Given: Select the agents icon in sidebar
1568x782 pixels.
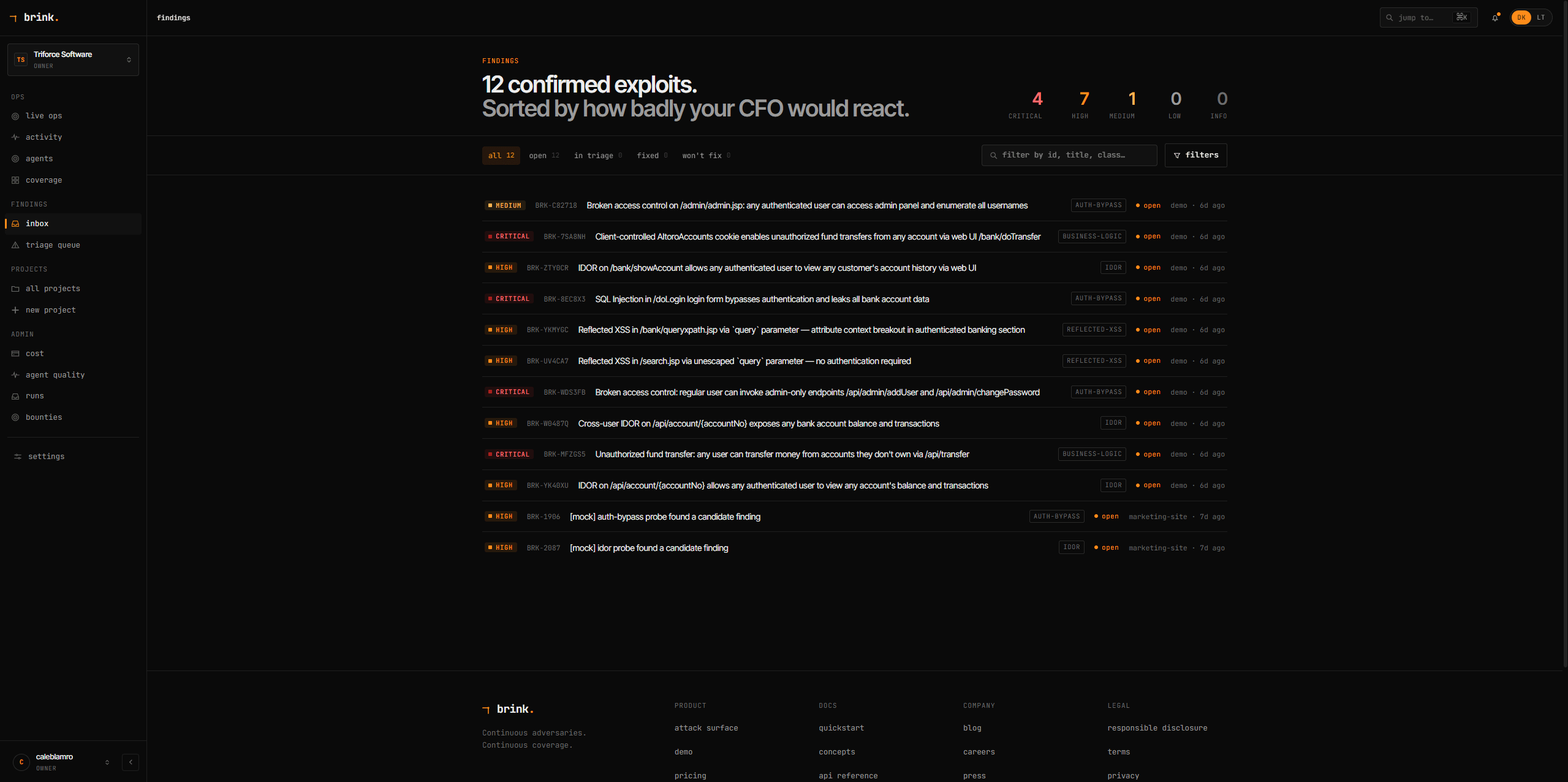Looking at the screenshot, I should (x=15, y=159).
